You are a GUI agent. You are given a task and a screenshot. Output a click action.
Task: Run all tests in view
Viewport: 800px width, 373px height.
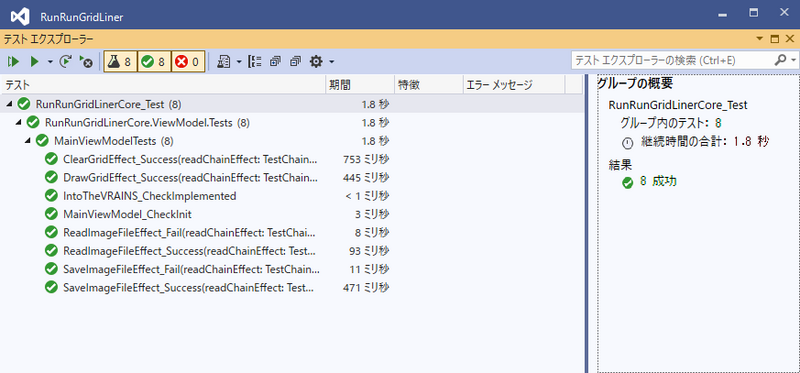pyautogui.click(x=13, y=62)
